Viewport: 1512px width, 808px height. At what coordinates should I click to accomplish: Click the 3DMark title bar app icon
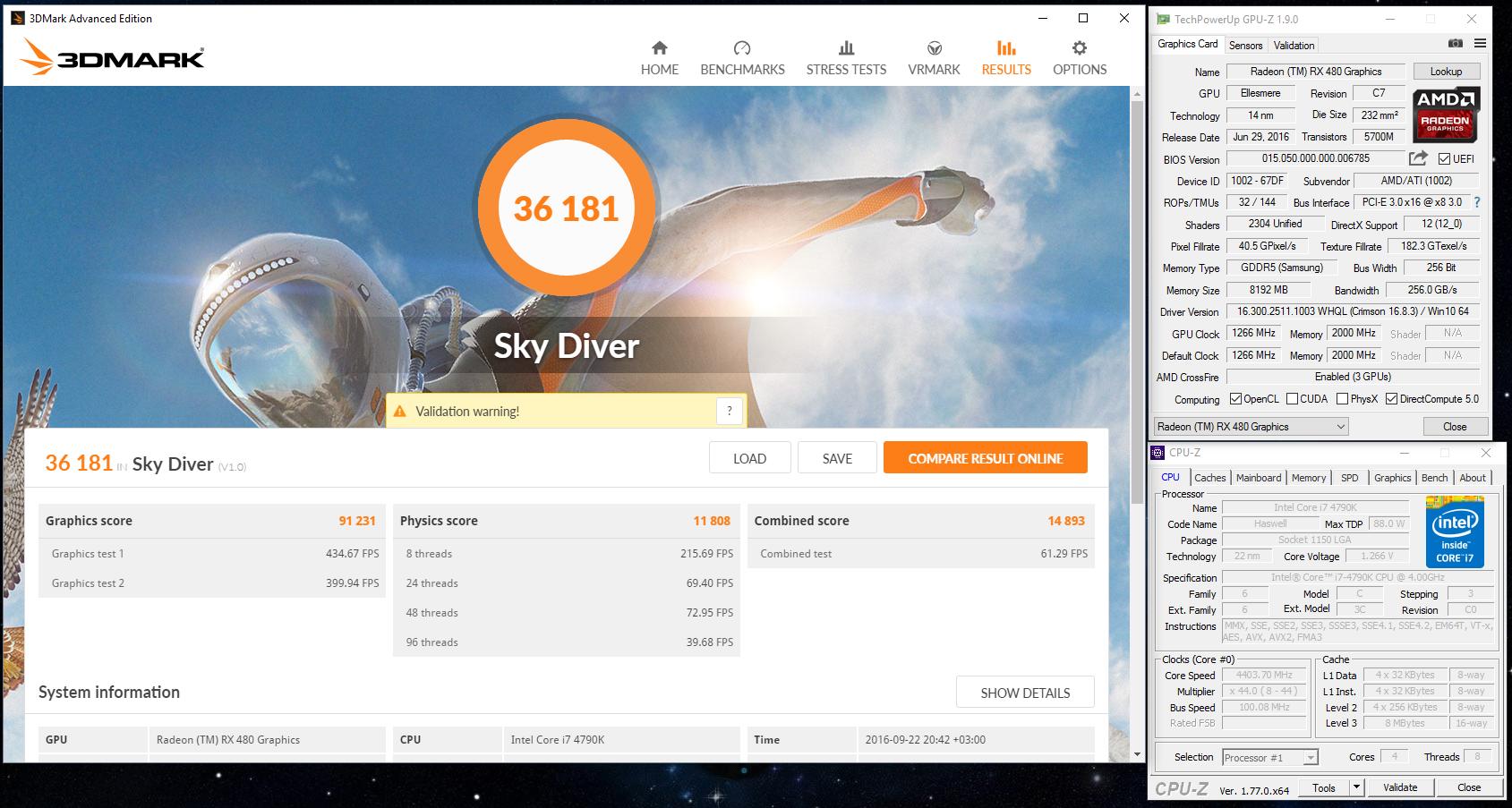point(17,18)
